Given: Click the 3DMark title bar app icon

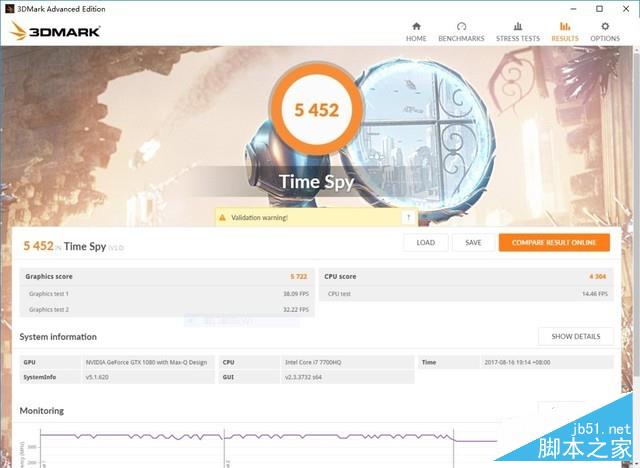Looking at the screenshot, I should pyautogui.click(x=9, y=9).
